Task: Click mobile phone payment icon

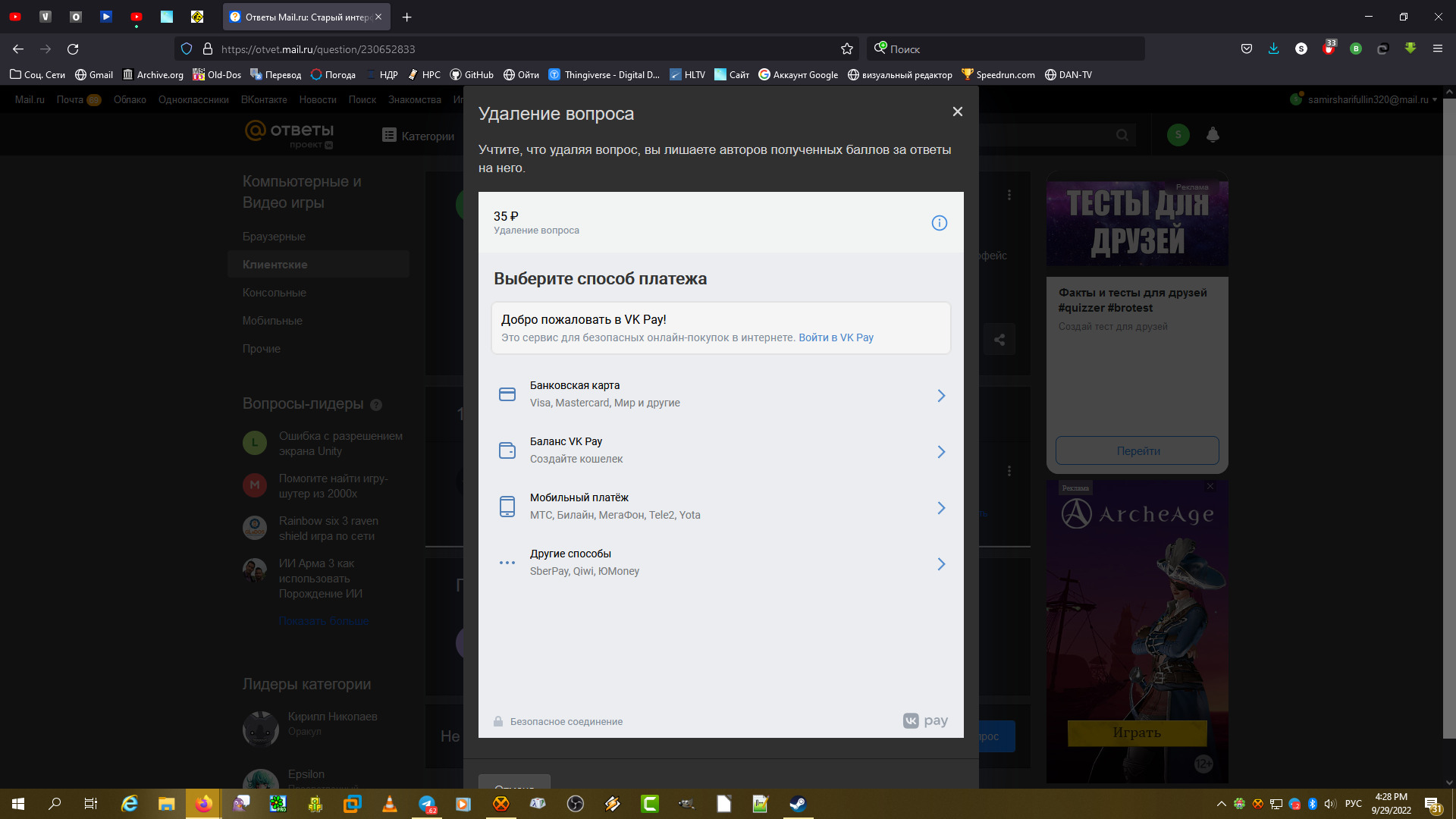Action: 507,507
